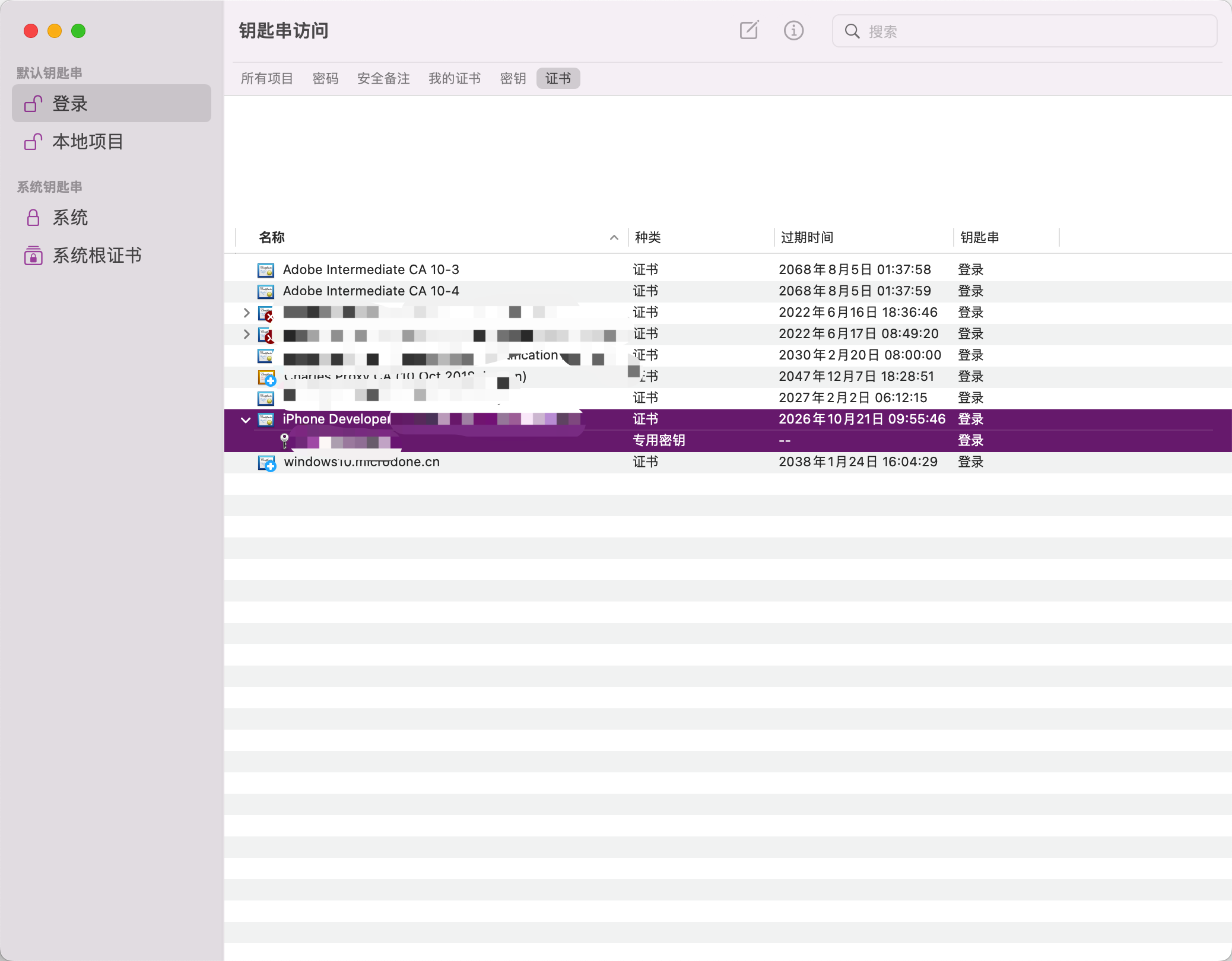Click the compose new keychain item icon

coord(749,30)
